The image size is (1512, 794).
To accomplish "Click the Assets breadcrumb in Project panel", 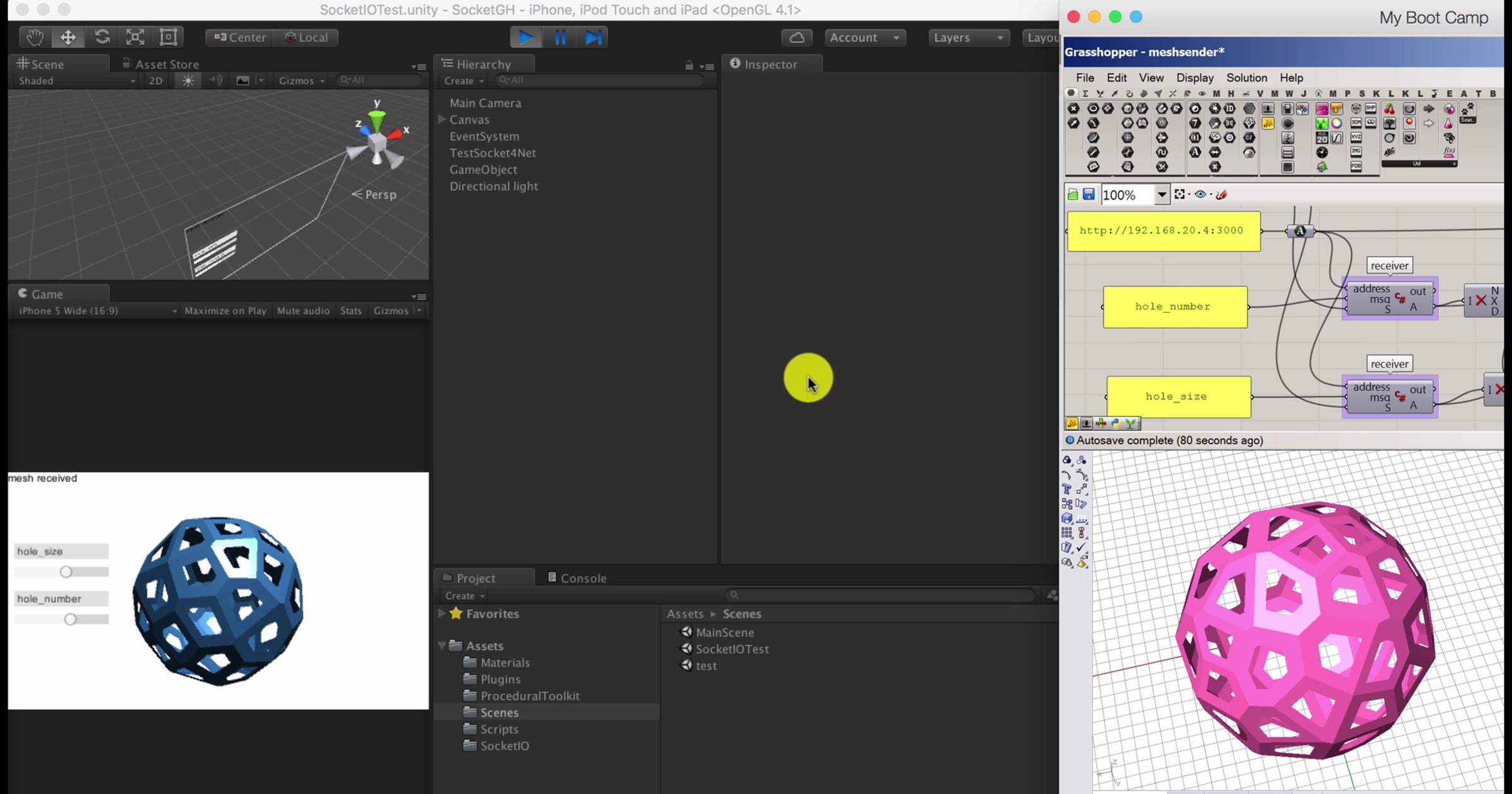I will click(685, 613).
